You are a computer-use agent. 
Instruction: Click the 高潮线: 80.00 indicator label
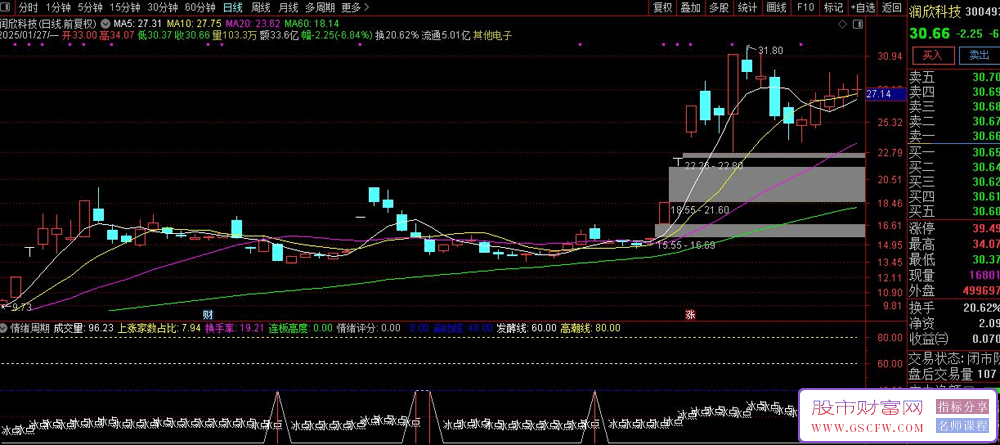pos(590,328)
